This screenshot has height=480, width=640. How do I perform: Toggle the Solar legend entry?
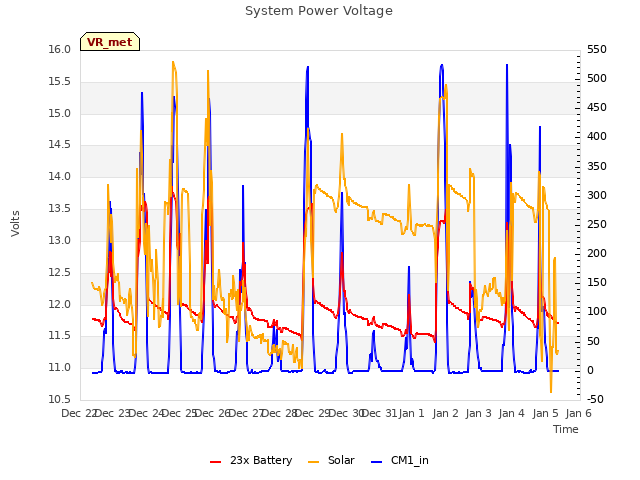331,460
